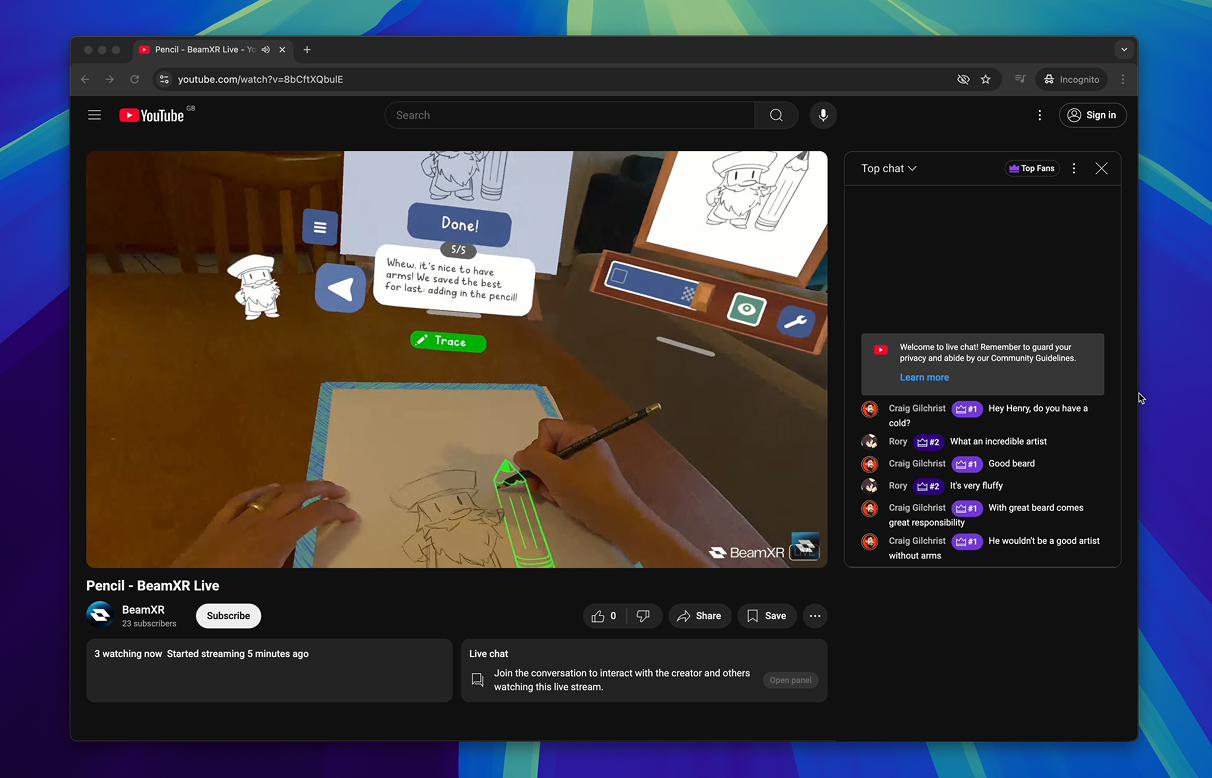
Task: Click the Done! button in video
Action: click(460, 225)
